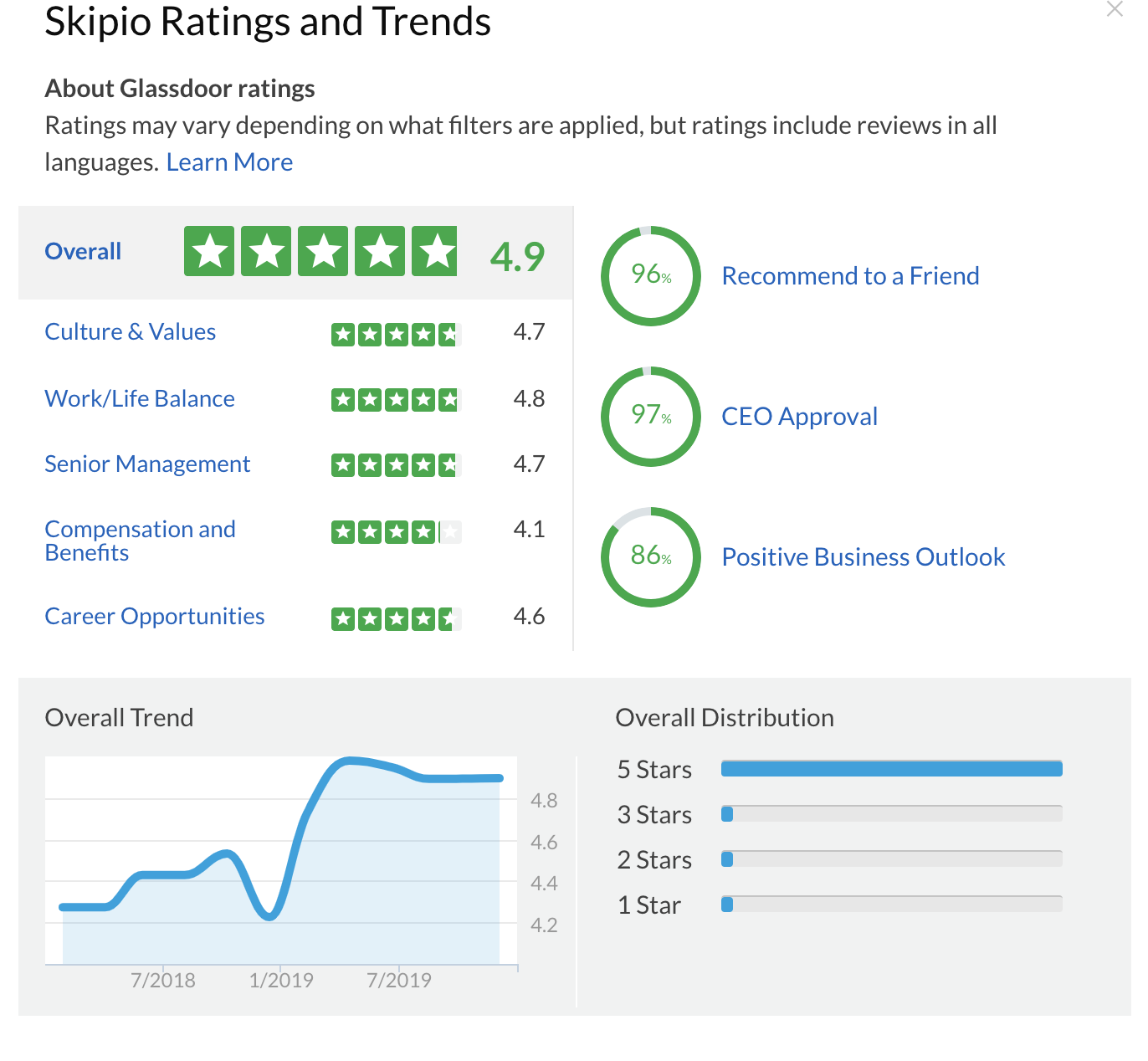Click the Overall Distribution heading

[725, 718]
